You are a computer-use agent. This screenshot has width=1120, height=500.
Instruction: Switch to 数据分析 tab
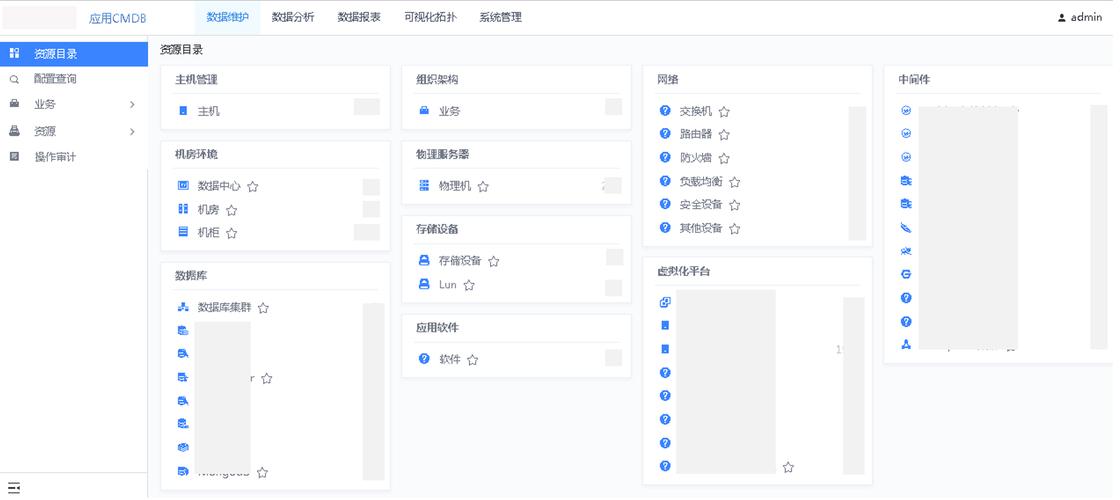coord(293,18)
